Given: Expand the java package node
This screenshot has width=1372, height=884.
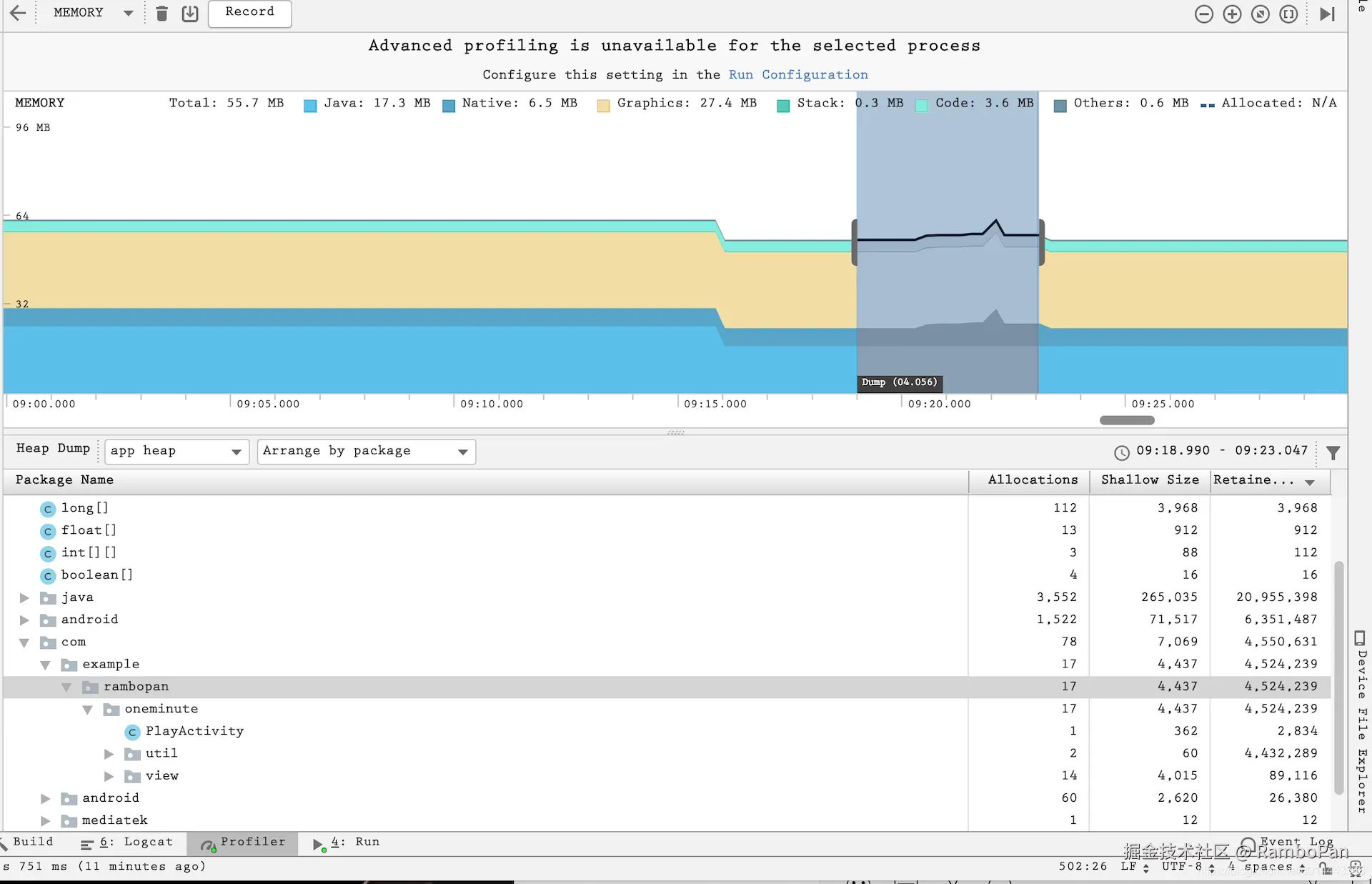Looking at the screenshot, I should (x=24, y=597).
